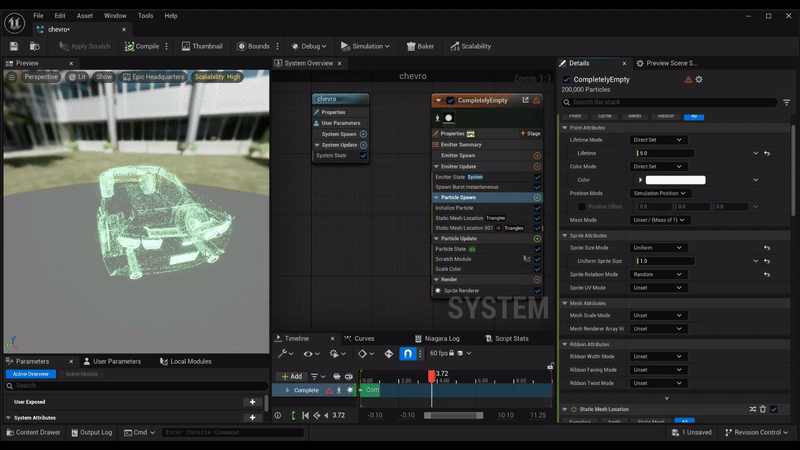Open the Details panel settings gear icon

pyautogui.click(x=699, y=80)
